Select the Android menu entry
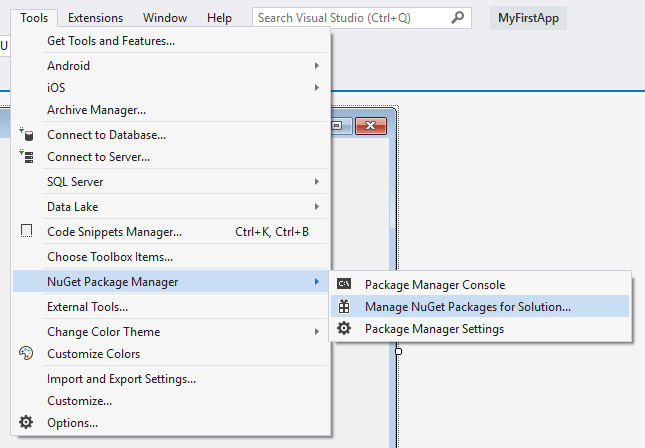The height and width of the screenshot is (448, 645). tap(171, 66)
